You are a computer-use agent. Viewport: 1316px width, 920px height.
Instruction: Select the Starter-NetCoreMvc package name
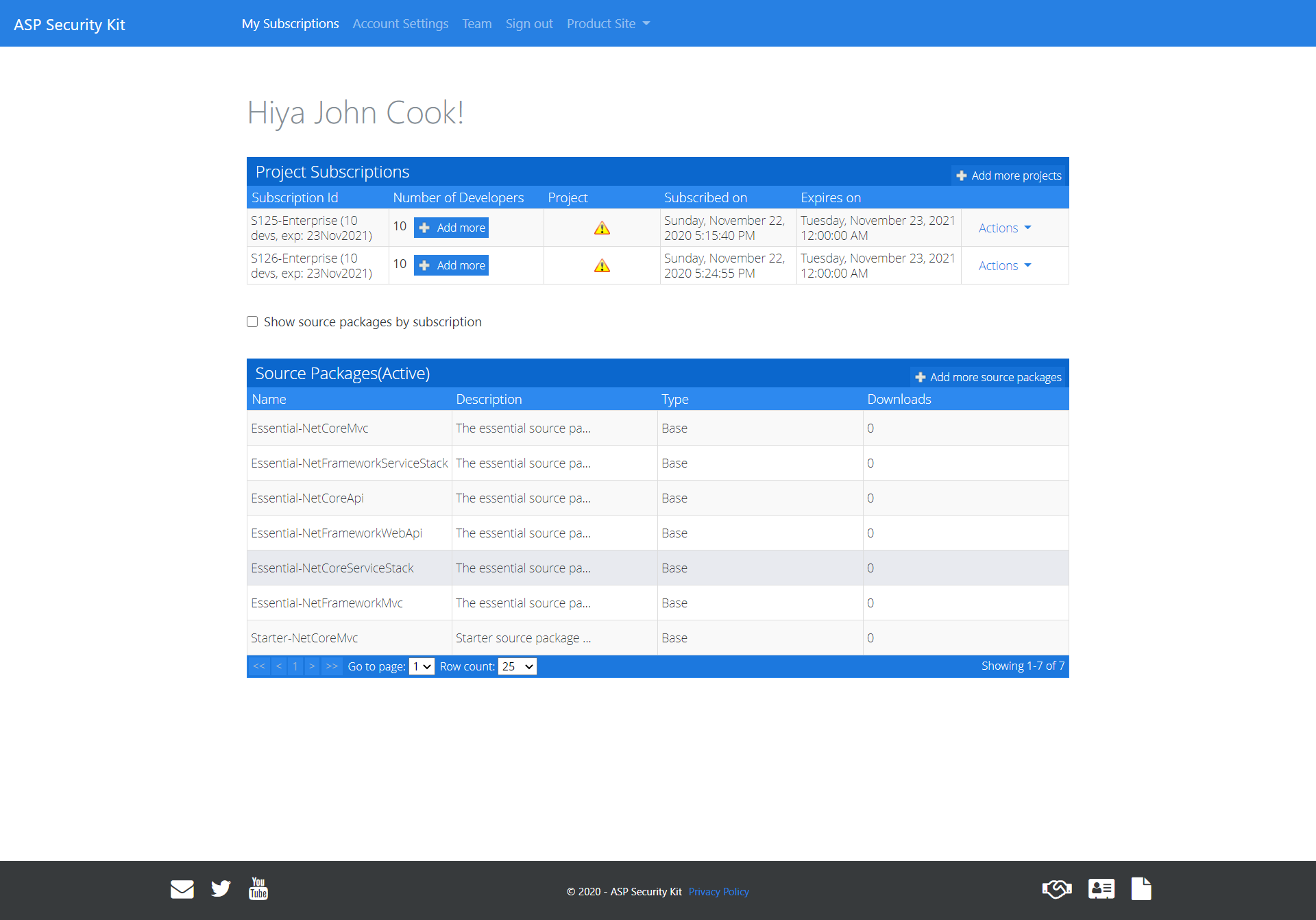click(x=304, y=638)
